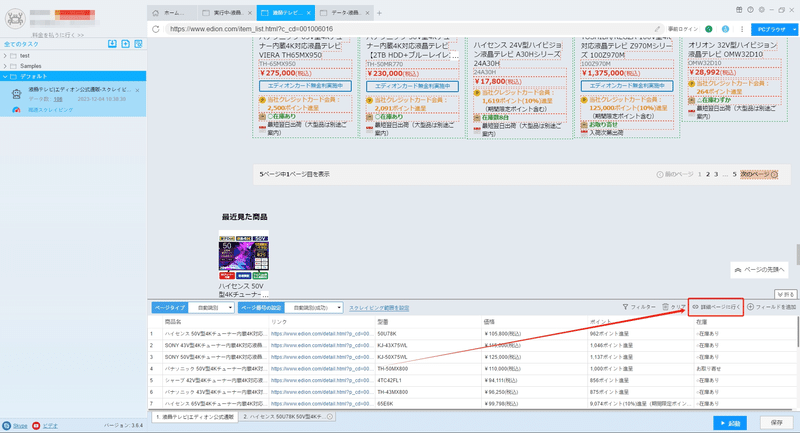Viewport: 800px width, 433px height.
Task: Switch to the ホーム tab
Action: 173,13
